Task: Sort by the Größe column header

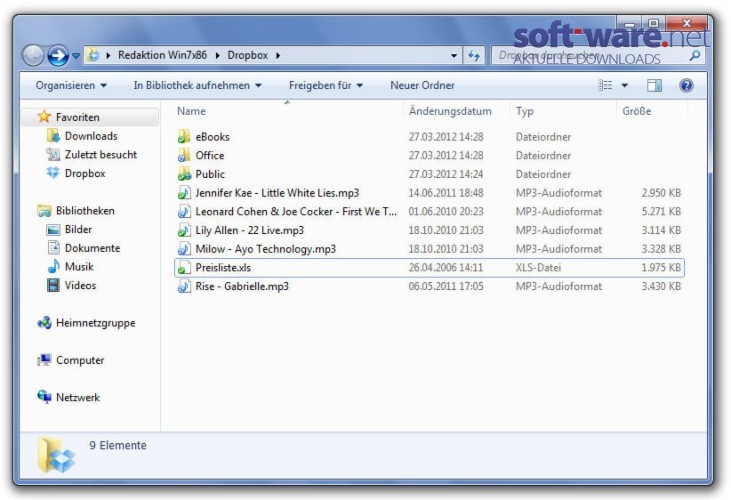Action: (636, 111)
